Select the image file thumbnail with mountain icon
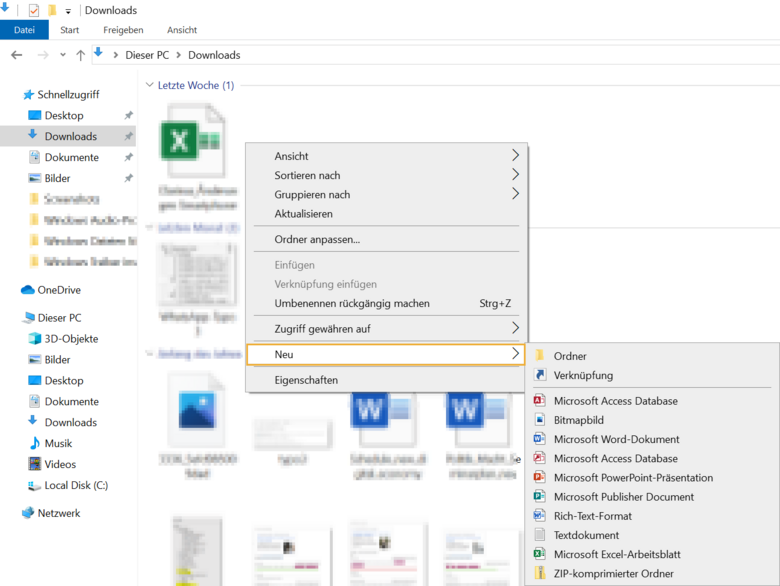 tap(196, 411)
